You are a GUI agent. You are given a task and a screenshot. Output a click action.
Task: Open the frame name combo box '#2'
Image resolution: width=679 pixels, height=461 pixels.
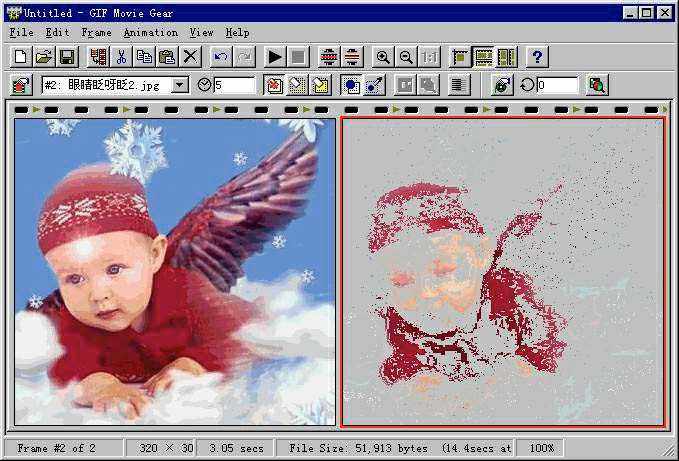pyautogui.click(x=105, y=86)
